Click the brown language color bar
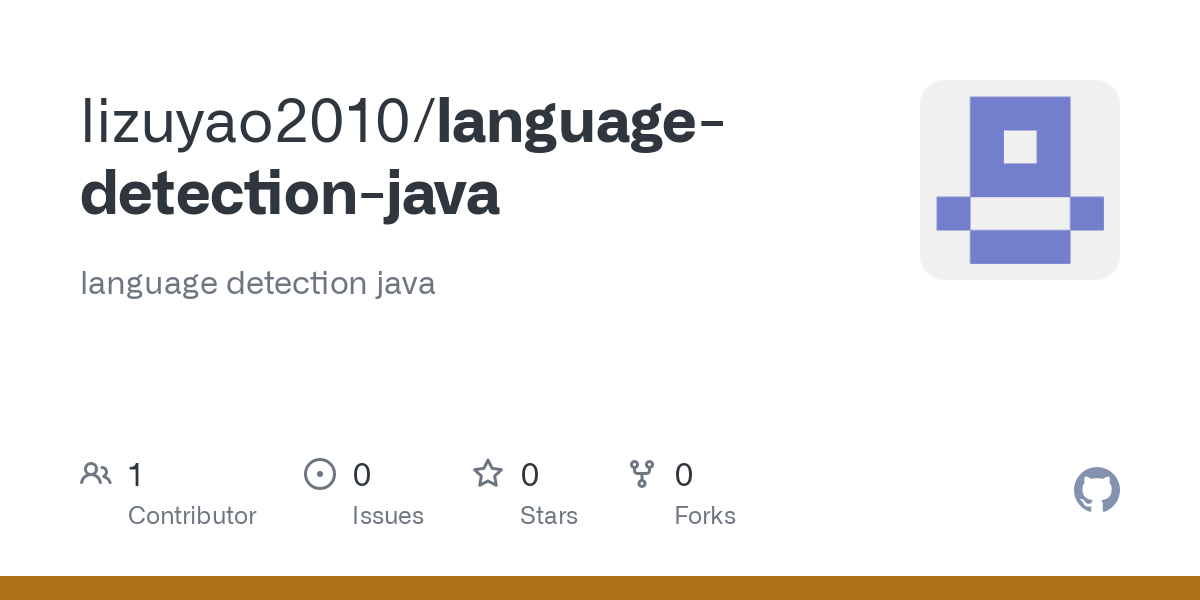Viewport: 1200px width, 600px height. [600, 588]
